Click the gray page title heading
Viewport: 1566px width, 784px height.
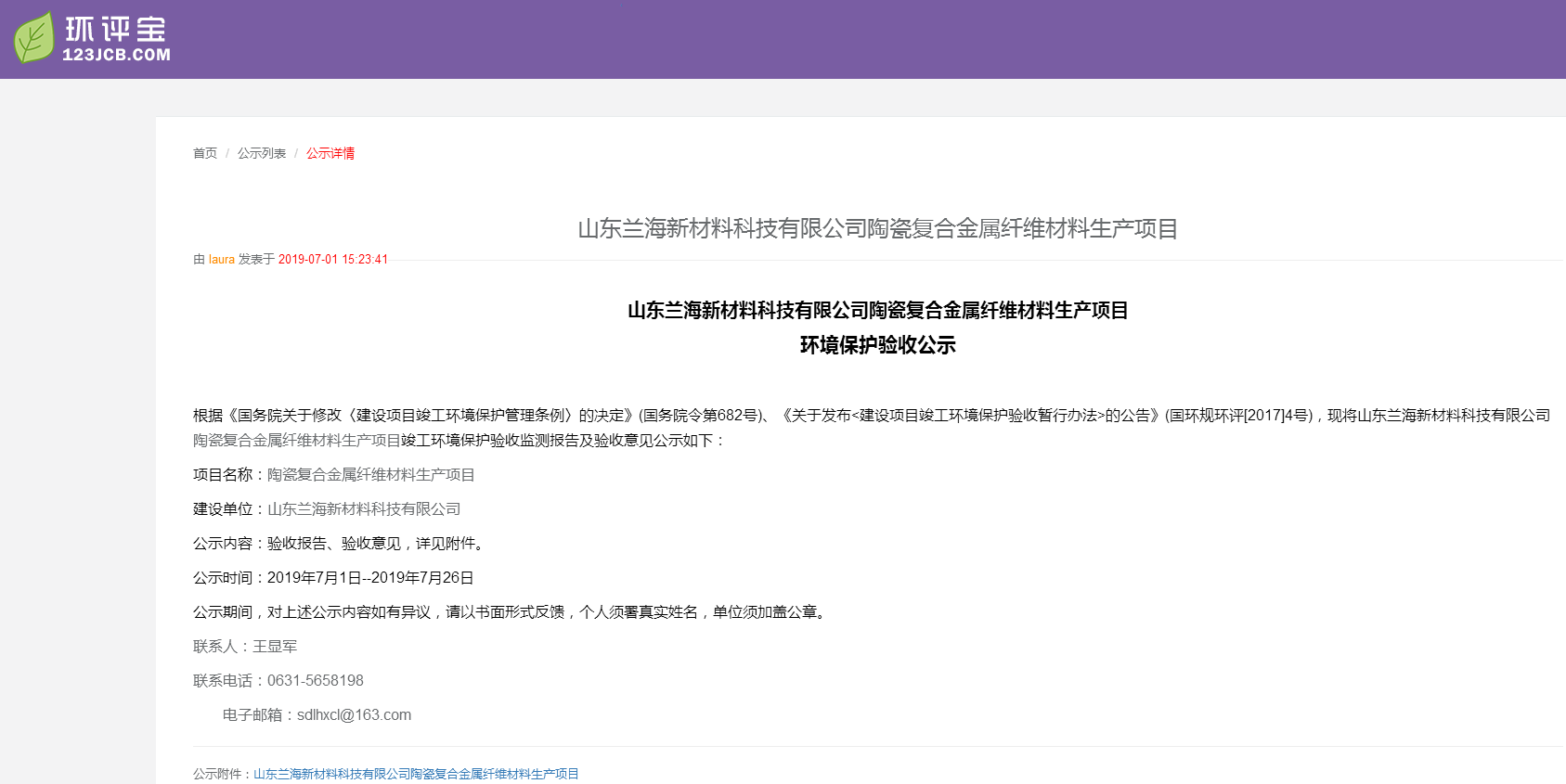coord(877,229)
